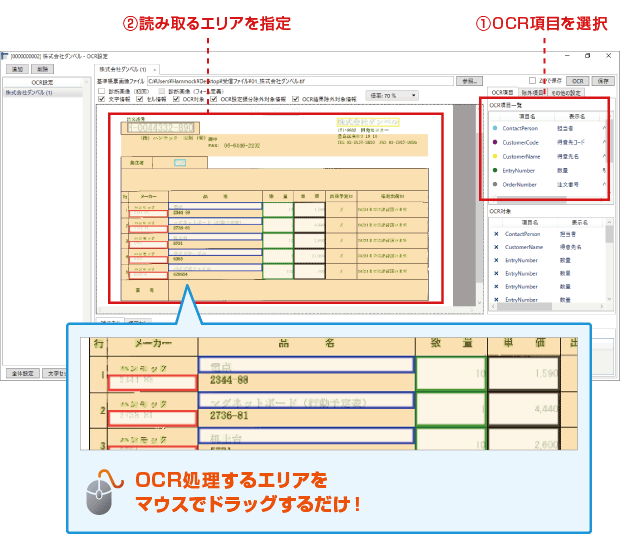Click the document preview's down scroll arrow
Screen dimensions: 620x550
pyautogui.click(x=479, y=303)
